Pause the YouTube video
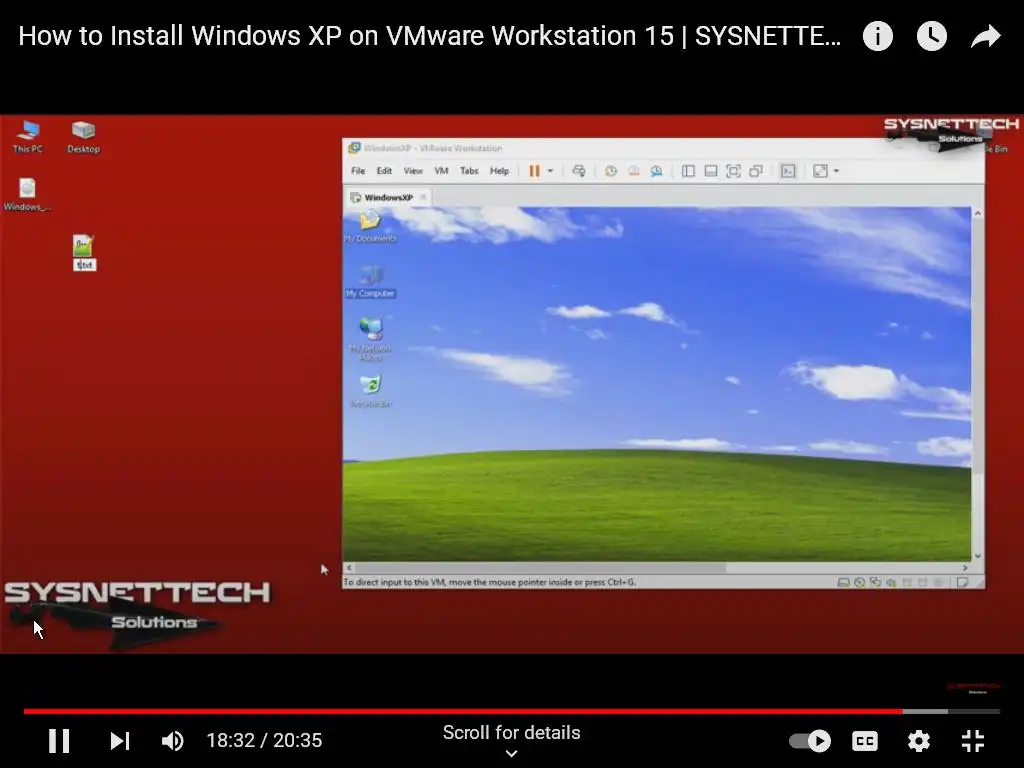Image resolution: width=1024 pixels, height=768 pixels. [59, 741]
